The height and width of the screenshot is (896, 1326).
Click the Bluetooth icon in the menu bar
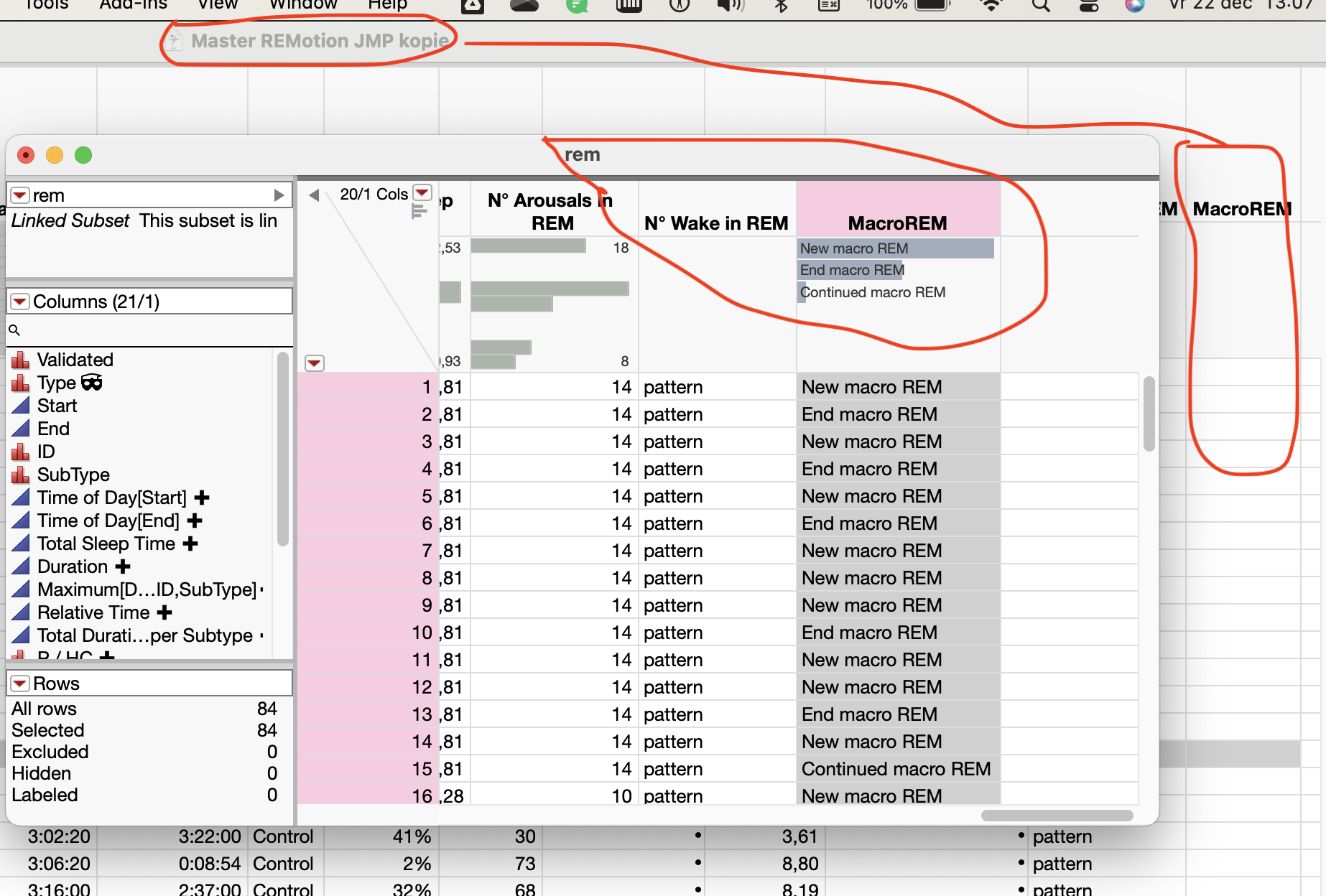780,6
